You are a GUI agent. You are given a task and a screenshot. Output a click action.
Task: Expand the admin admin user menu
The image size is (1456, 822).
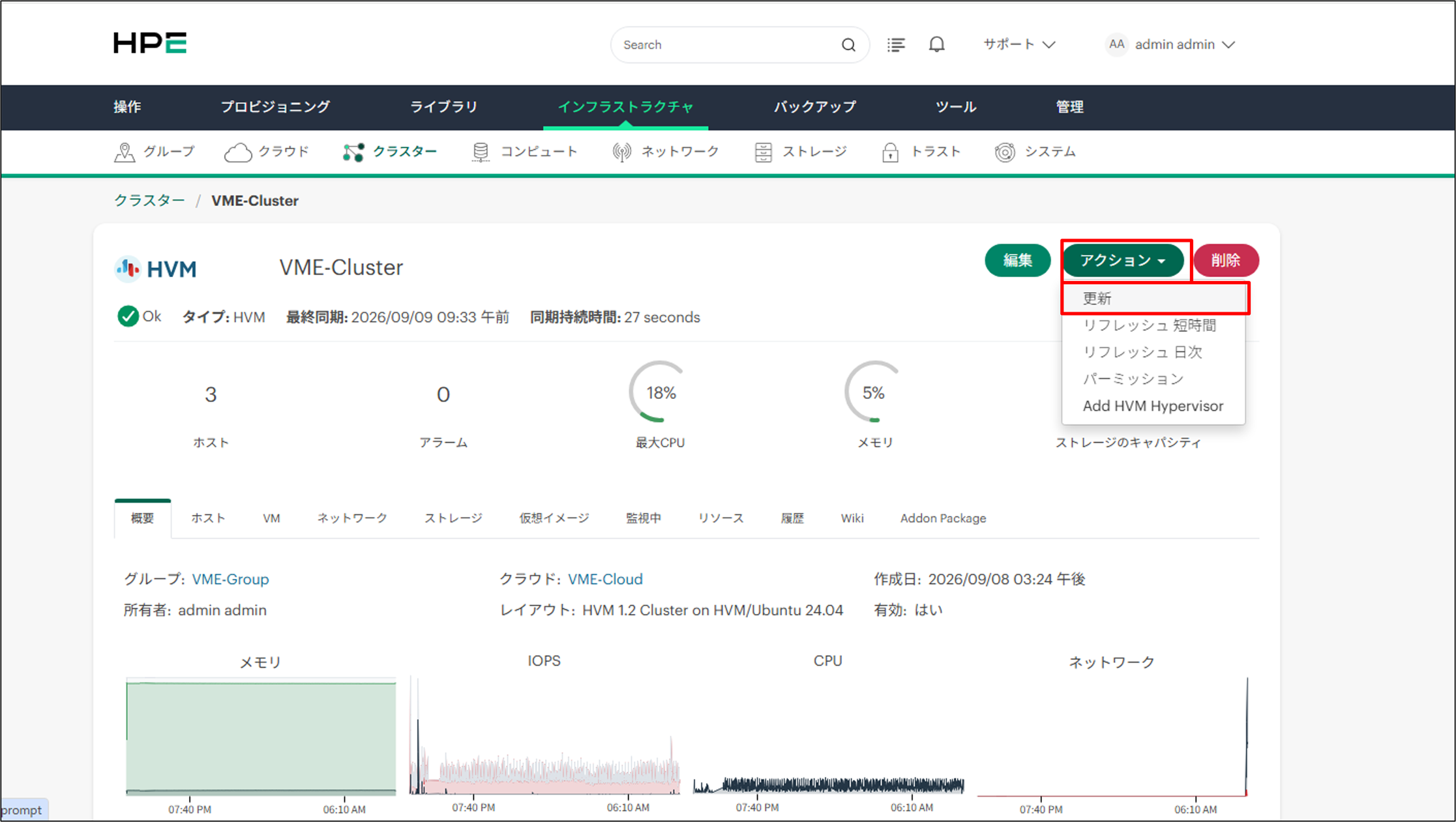coord(1185,44)
